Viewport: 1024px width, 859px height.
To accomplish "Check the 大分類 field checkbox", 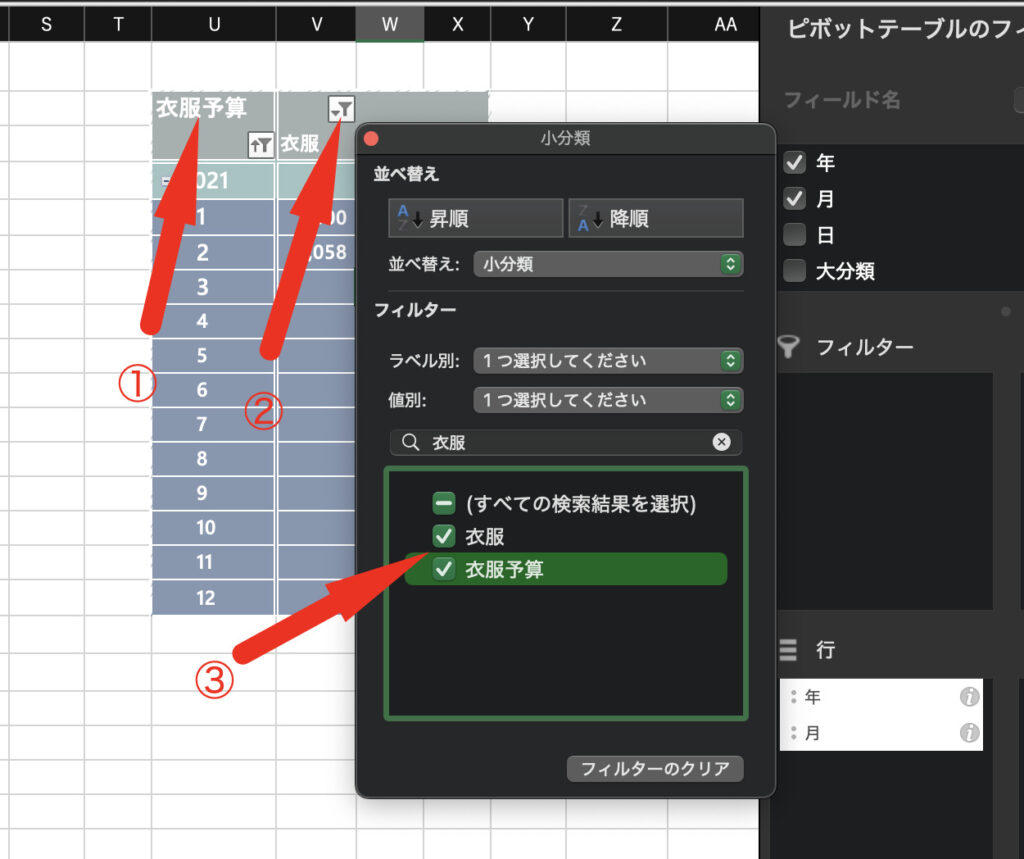I will (795, 271).
